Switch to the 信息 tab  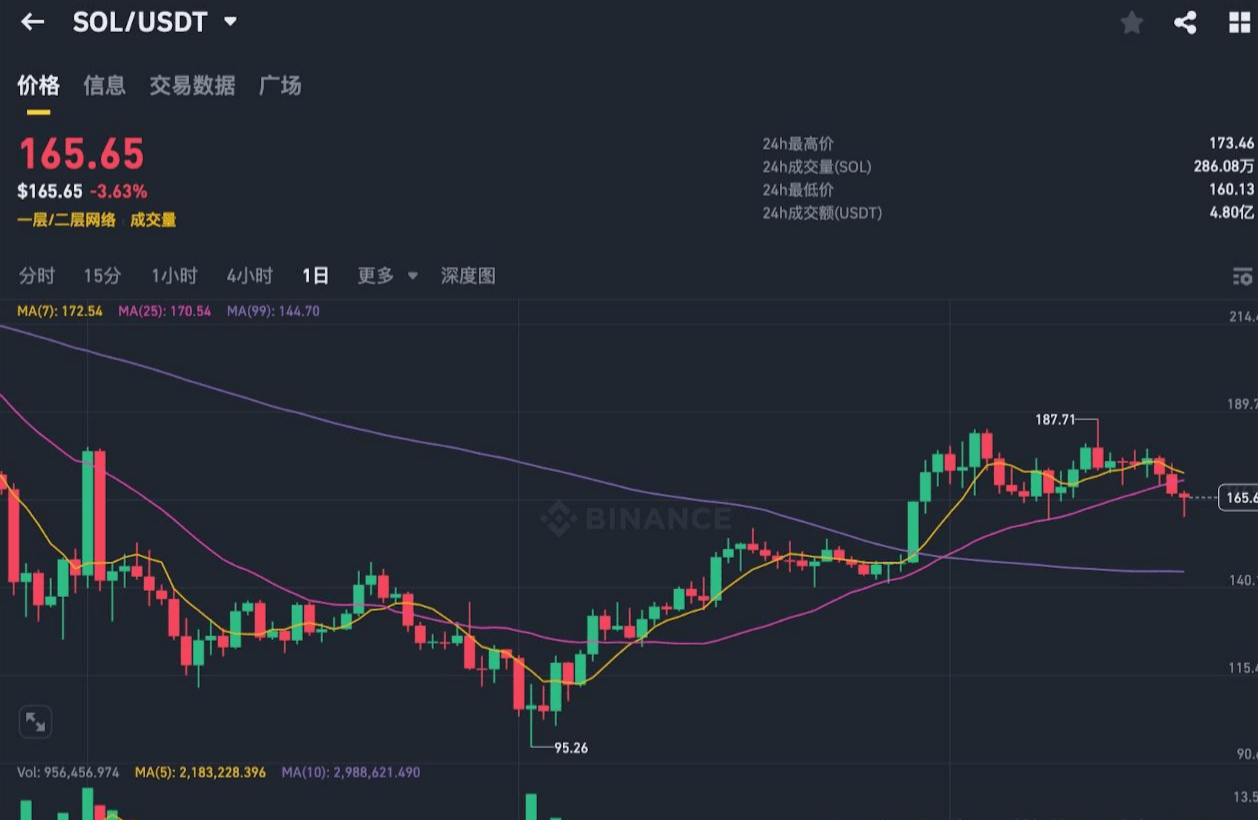click(105, 86)
